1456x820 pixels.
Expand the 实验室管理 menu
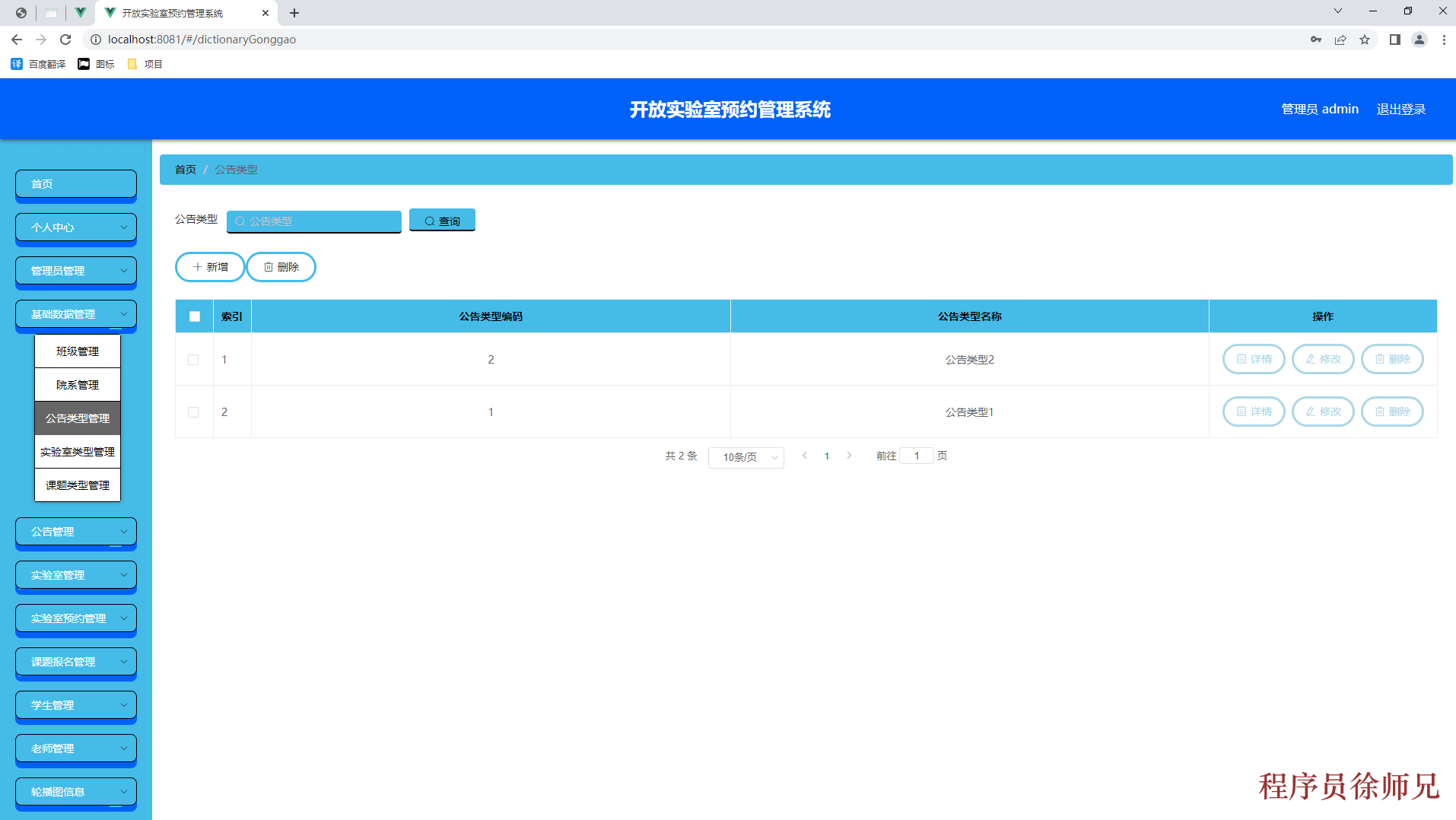coord(75,574)
